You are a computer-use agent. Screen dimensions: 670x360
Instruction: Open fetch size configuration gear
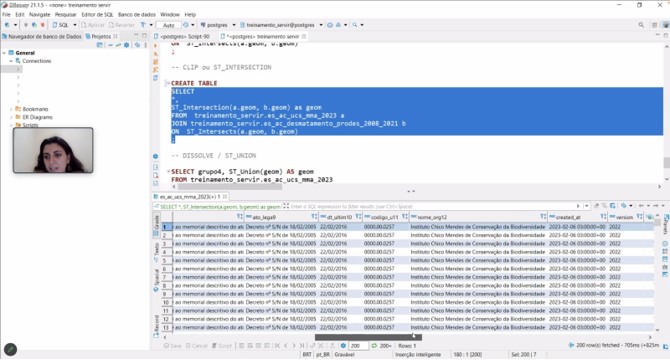click(x=343, y=345)
